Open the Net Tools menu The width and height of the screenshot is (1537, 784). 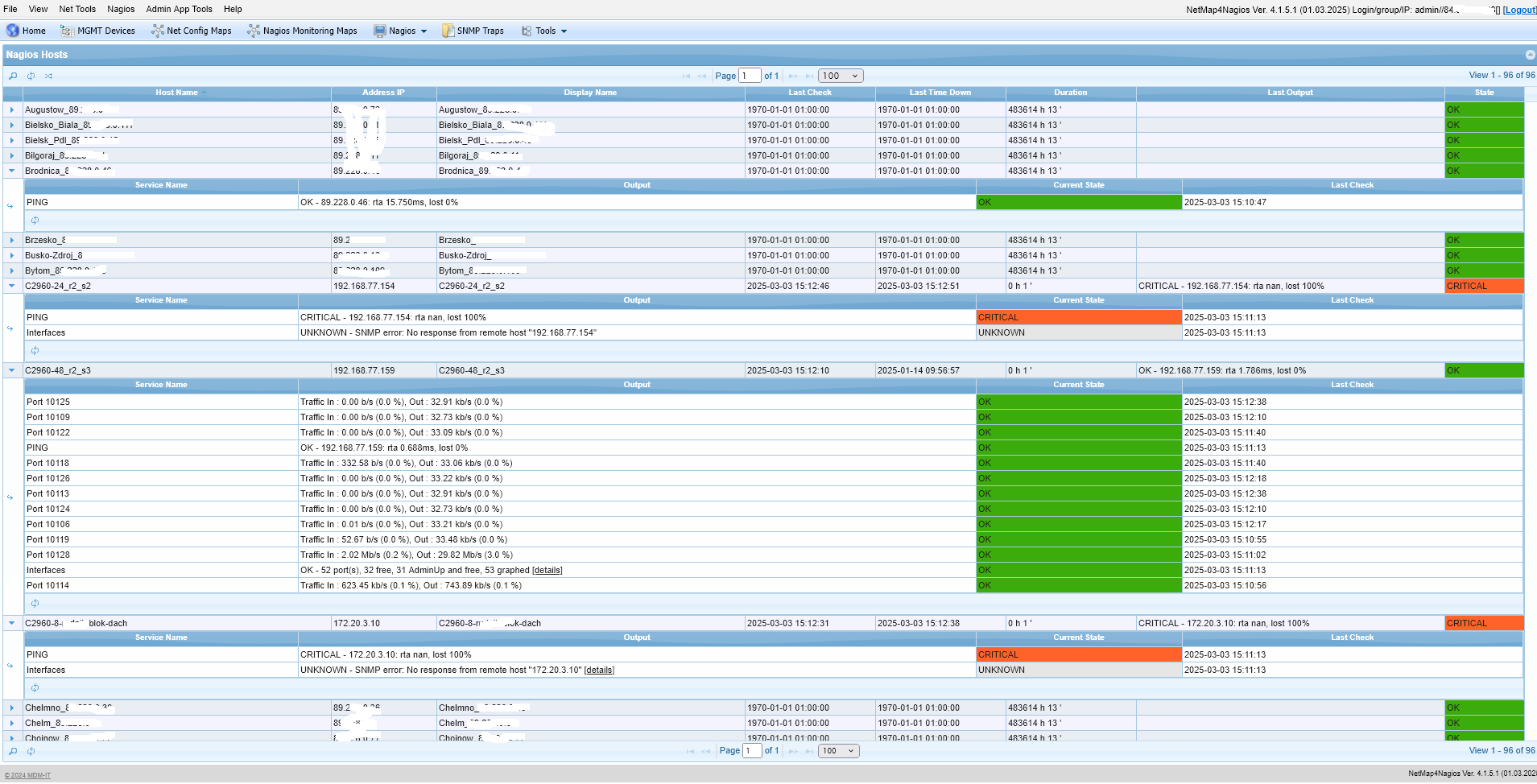77,9
